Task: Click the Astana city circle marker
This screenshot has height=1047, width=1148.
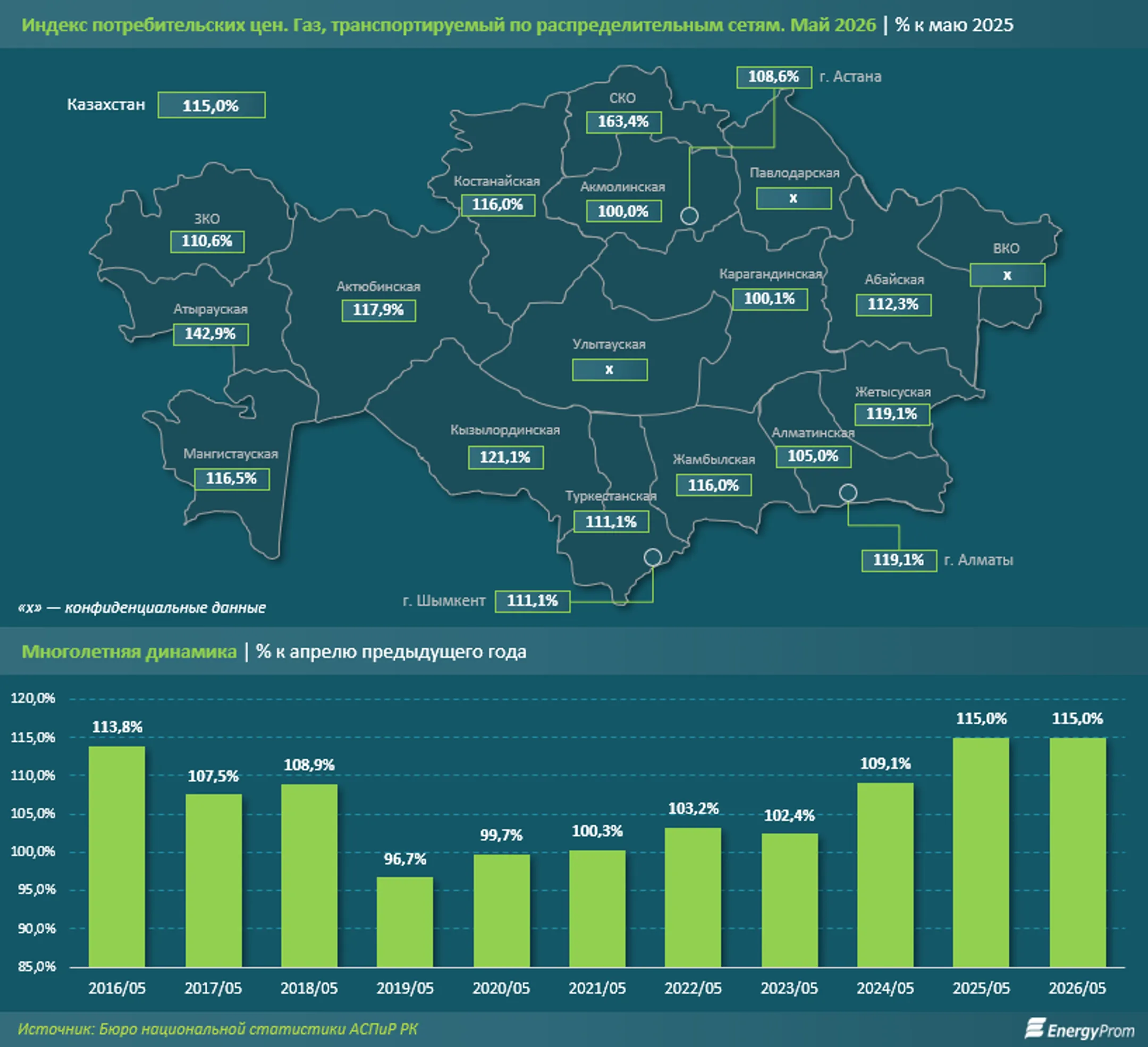Action: 689,216
